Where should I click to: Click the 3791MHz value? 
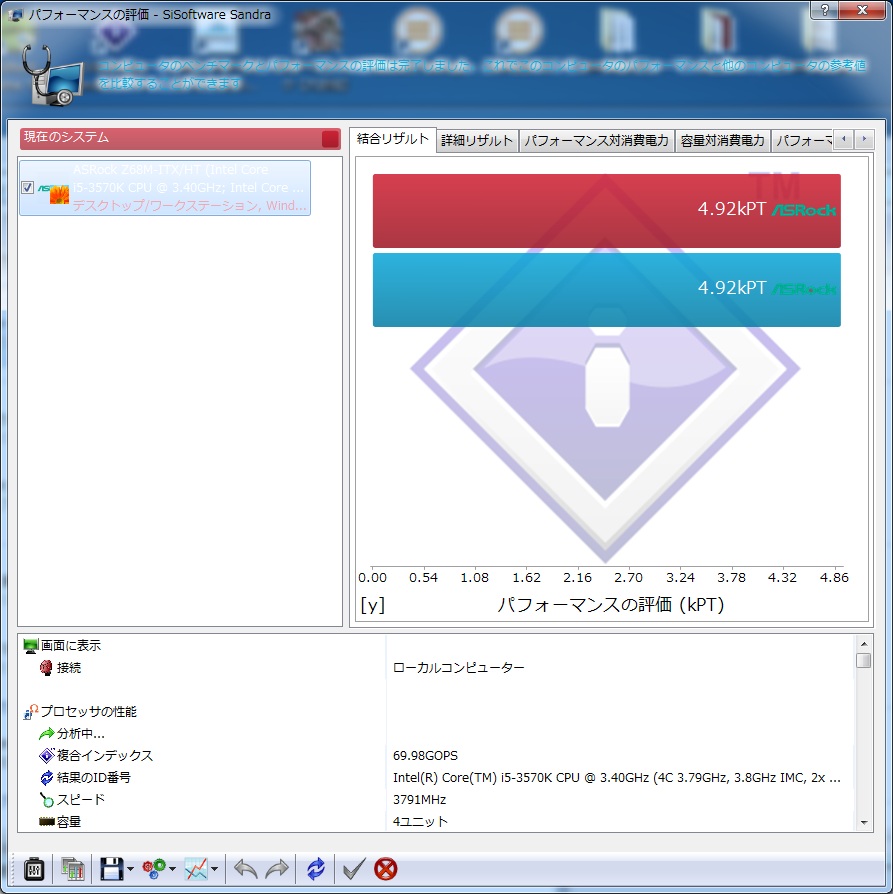coord(419,800)
